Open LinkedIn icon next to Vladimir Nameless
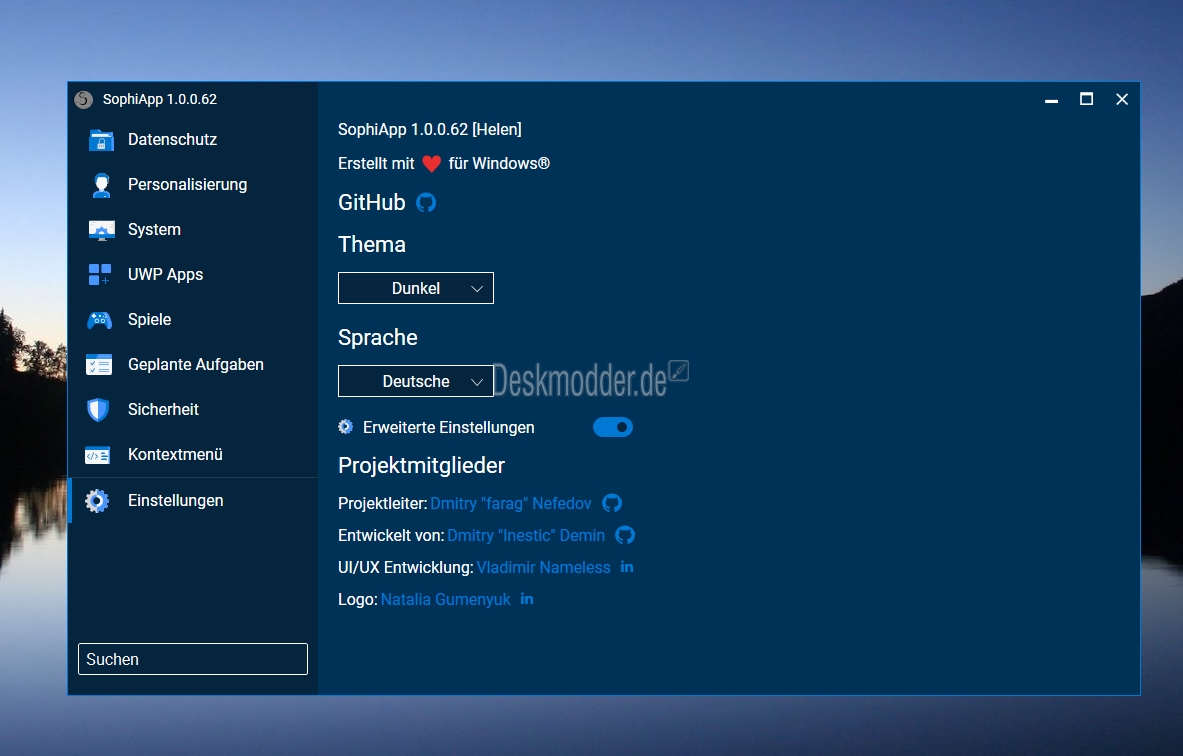Screen dimensions: 1183x756 click(x=627, y=567)
